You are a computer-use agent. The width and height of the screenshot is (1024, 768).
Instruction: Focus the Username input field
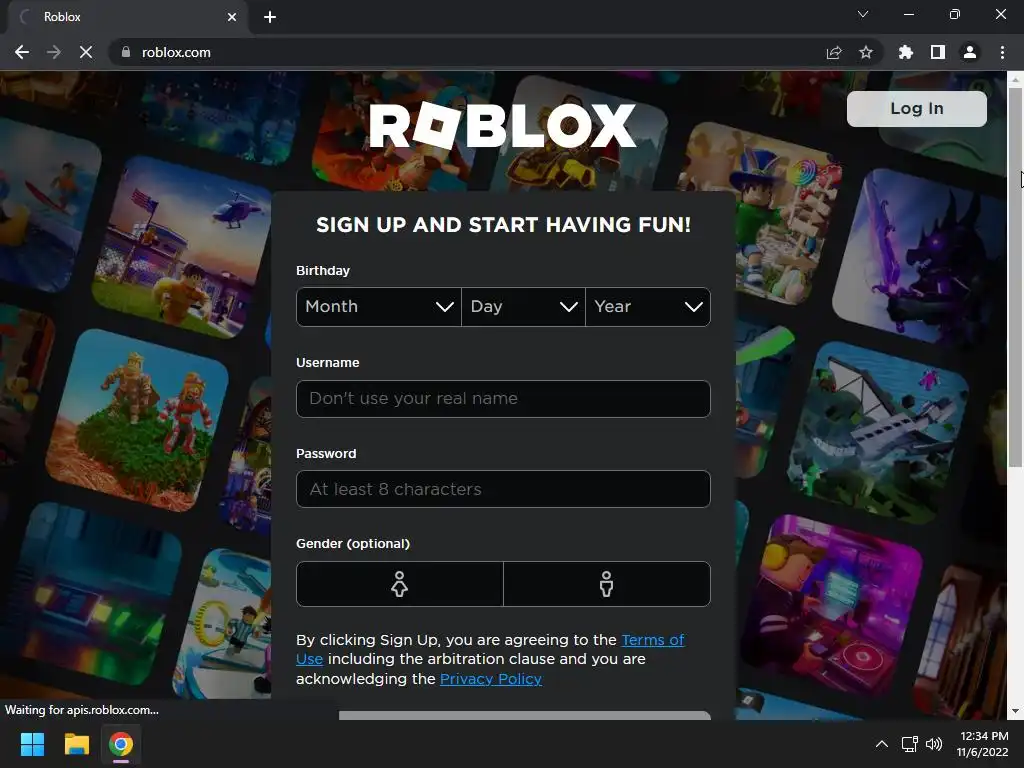pyautogui.click(x=503, y=398)
